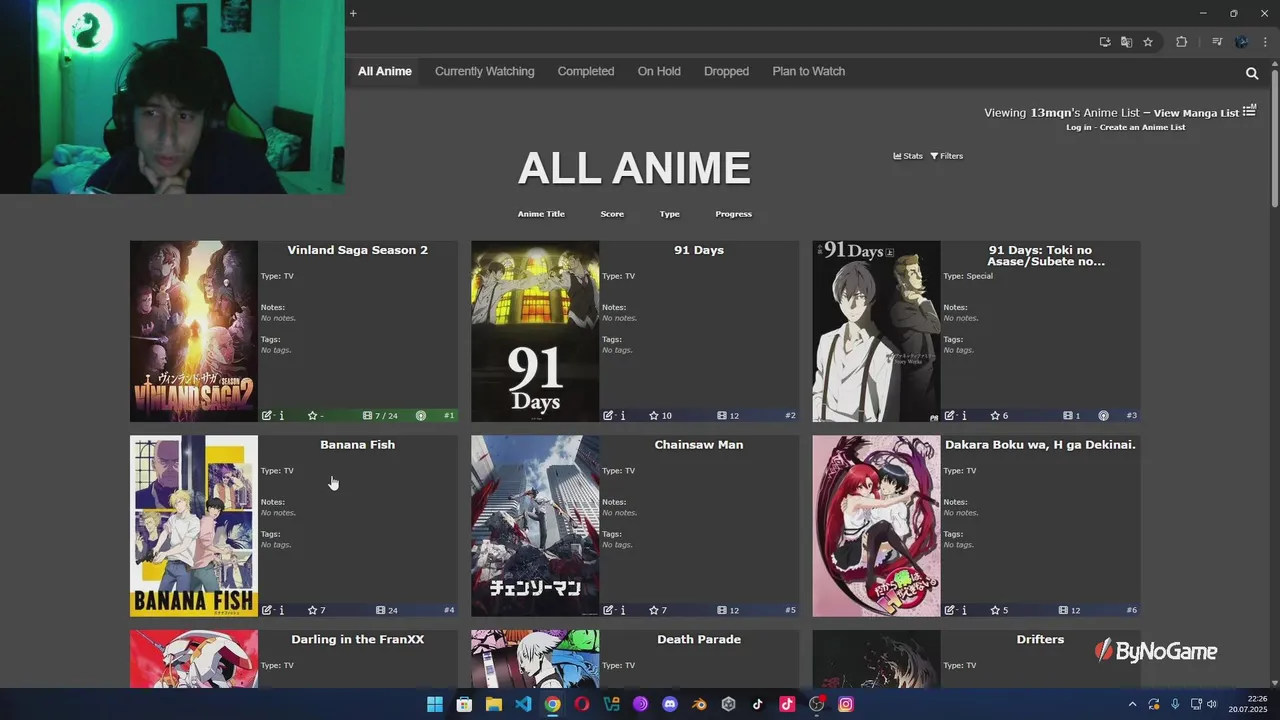Click the translate page icon
This screenshot has height=720, width=1280.
pos(1126,42)
